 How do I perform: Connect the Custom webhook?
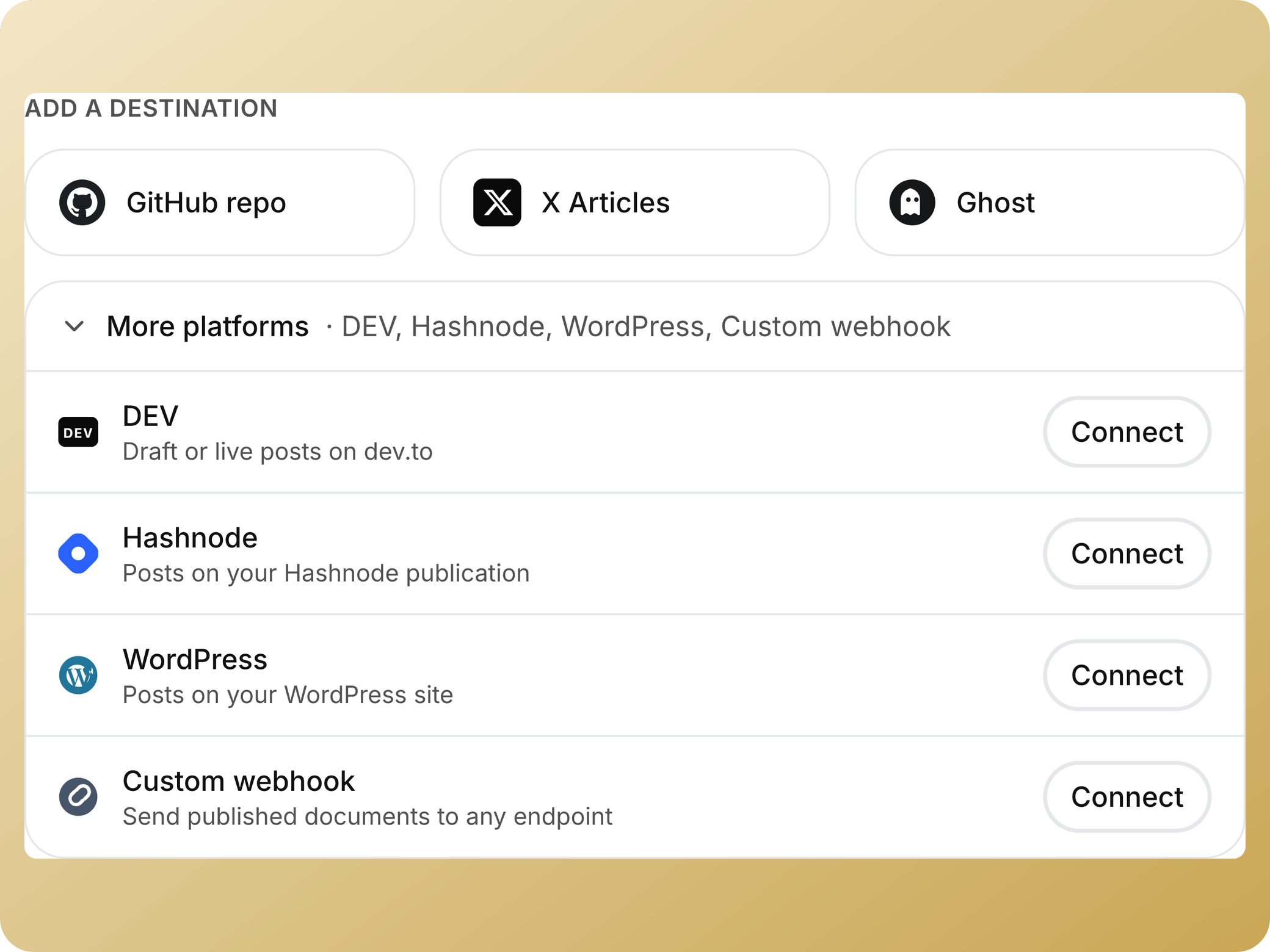(x=1127, y=796)
